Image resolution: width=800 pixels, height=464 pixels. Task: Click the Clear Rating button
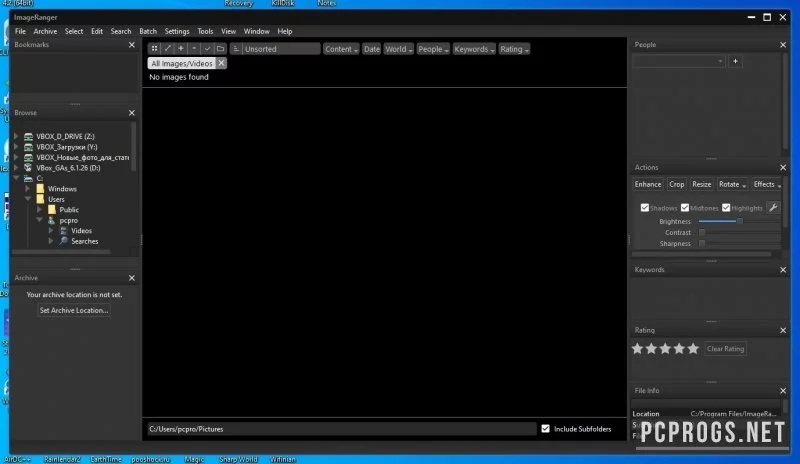tap(725, 349)
